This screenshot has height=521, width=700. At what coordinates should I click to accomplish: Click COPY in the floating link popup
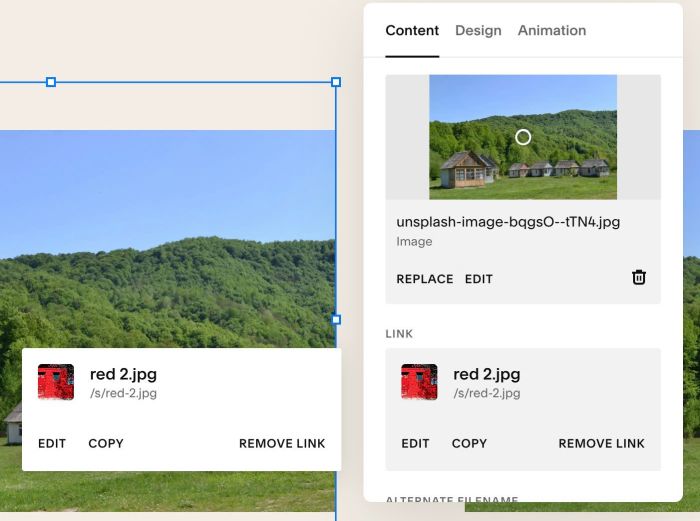coord(106,443)
